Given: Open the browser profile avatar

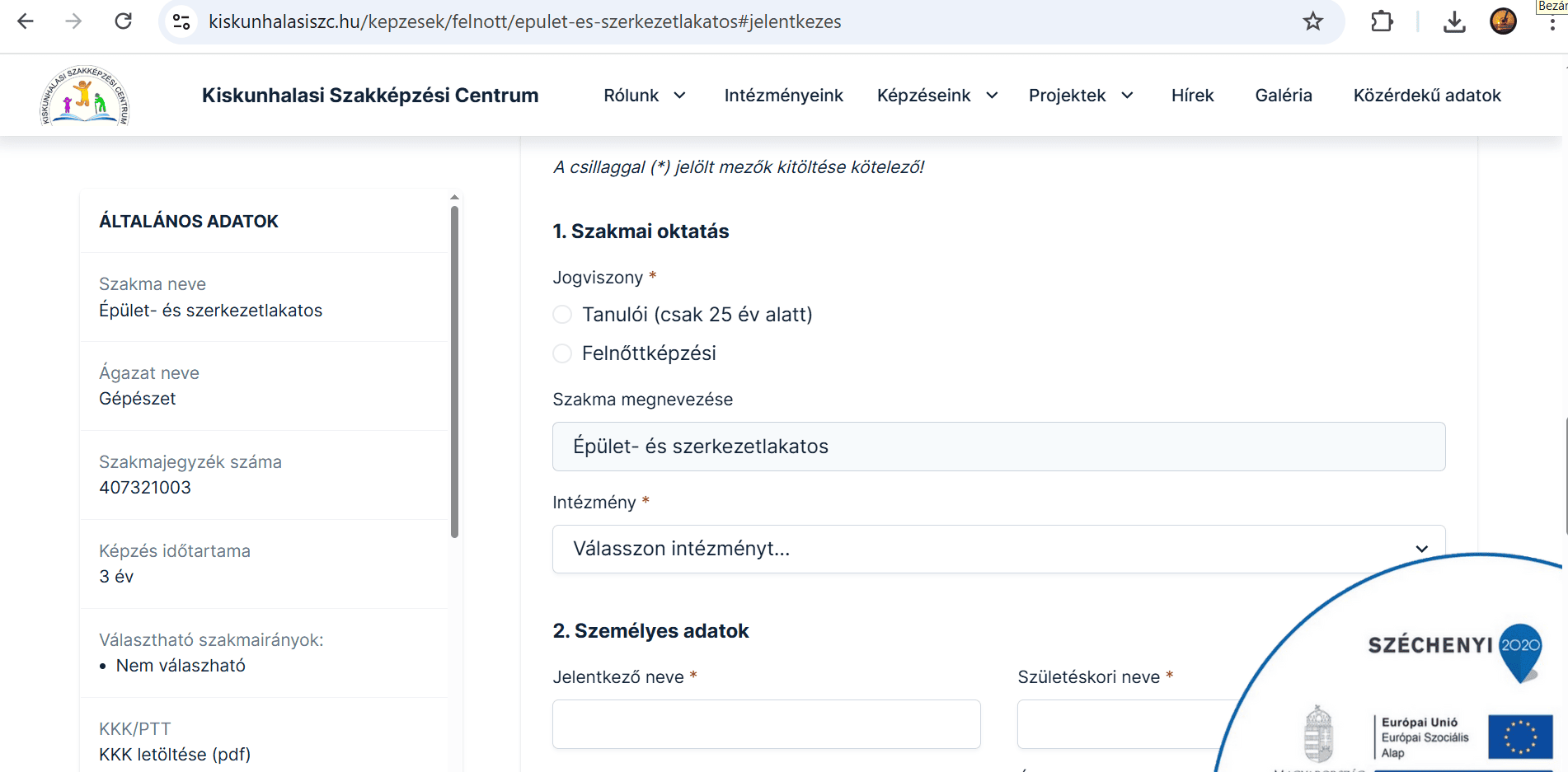Looking at the screenshot, I should point(1504,21).
